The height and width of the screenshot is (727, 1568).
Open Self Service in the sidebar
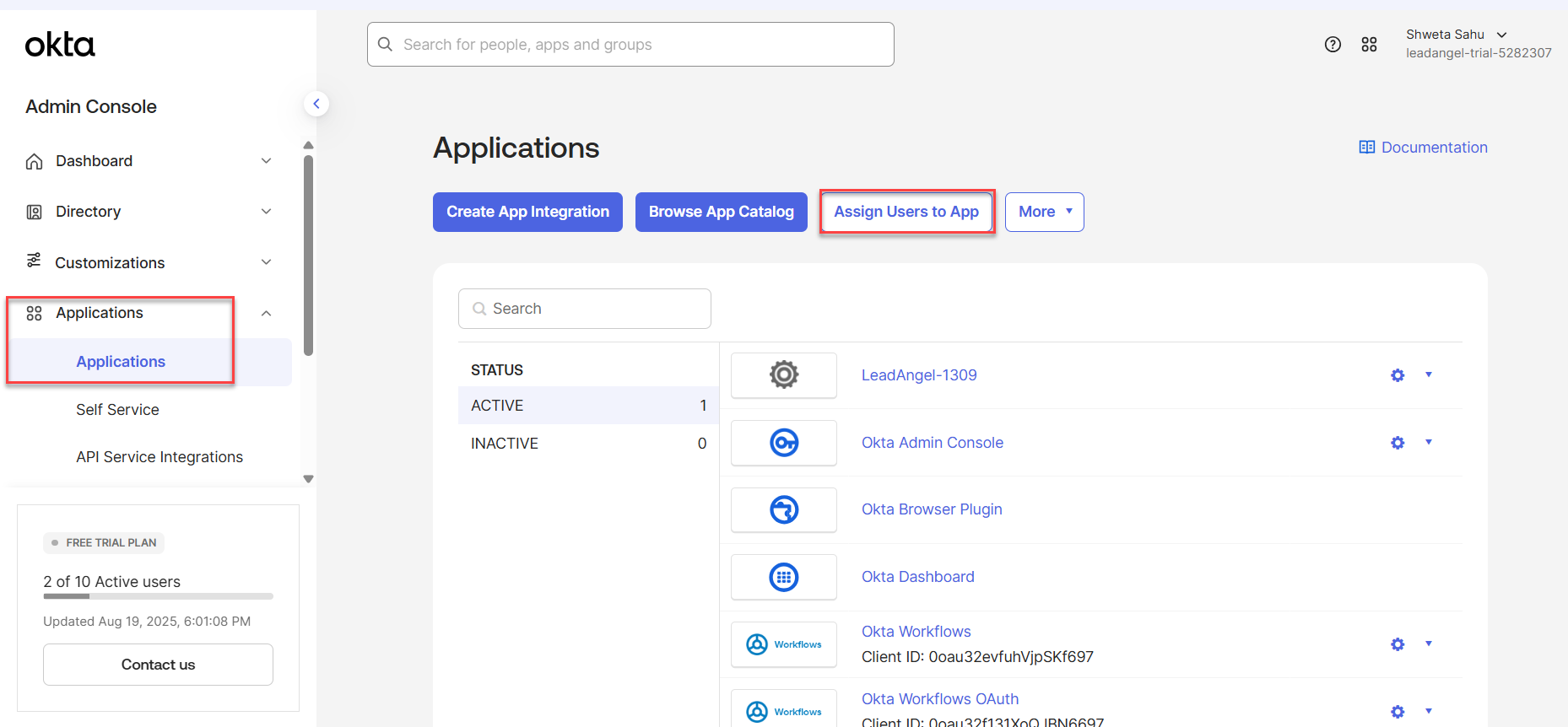point(117,410)
